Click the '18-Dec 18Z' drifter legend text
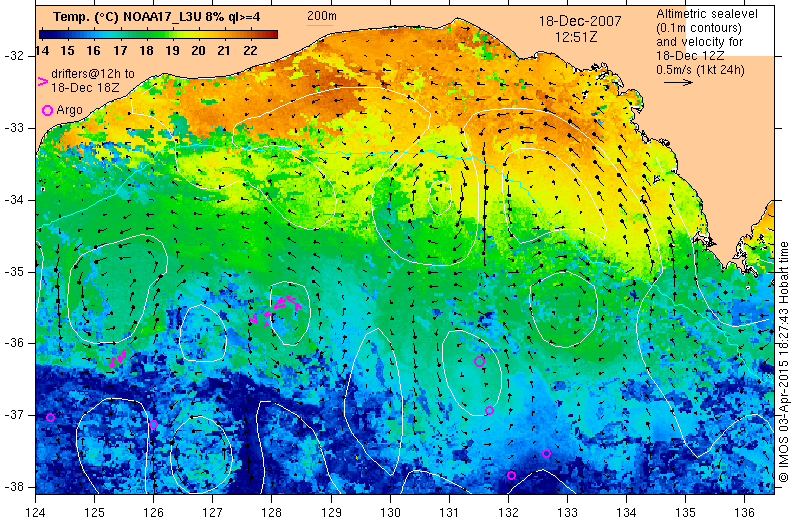Screen dimensions: 800x520 [85, 88]
